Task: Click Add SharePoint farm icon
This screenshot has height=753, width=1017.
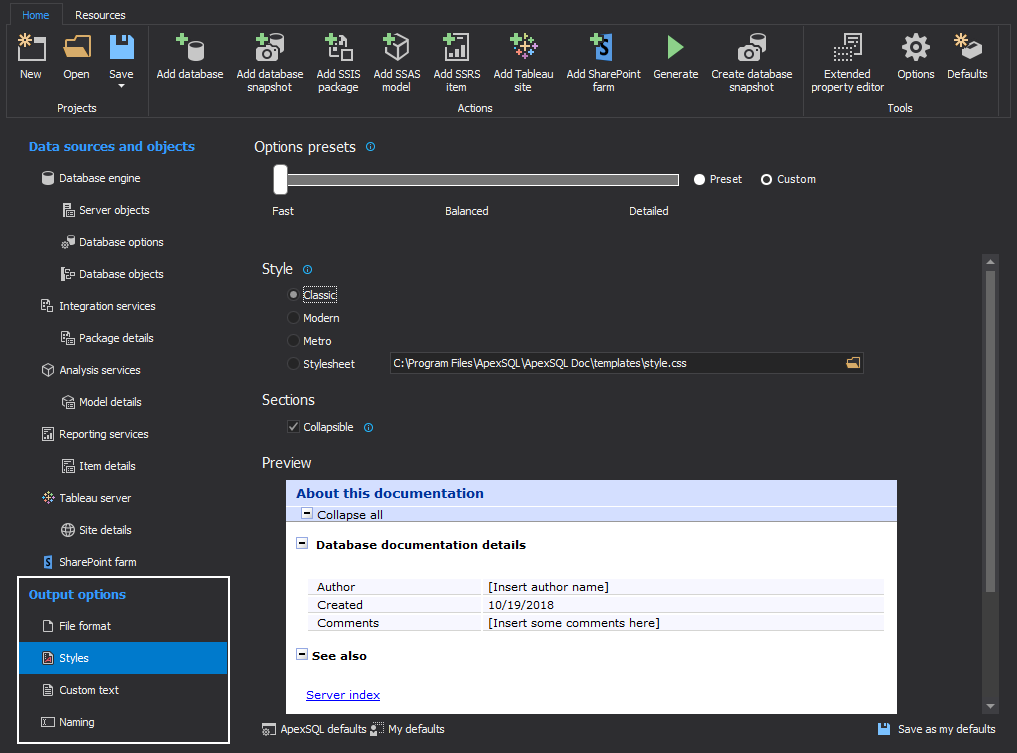Action: [603, 48]
